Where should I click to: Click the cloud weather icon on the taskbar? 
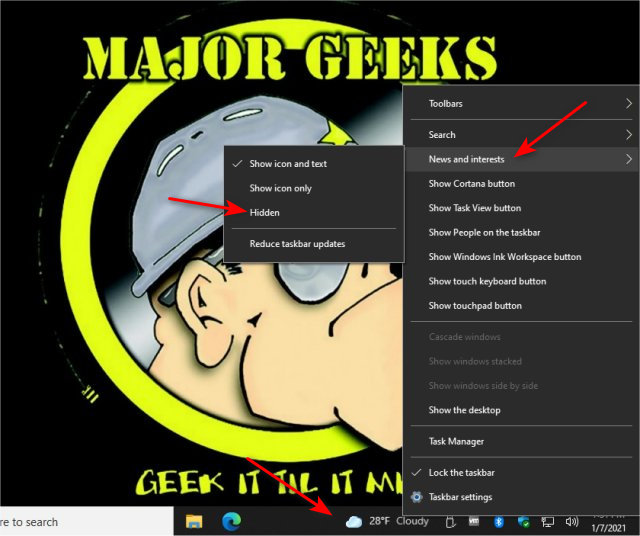click(x=354, y=521)
